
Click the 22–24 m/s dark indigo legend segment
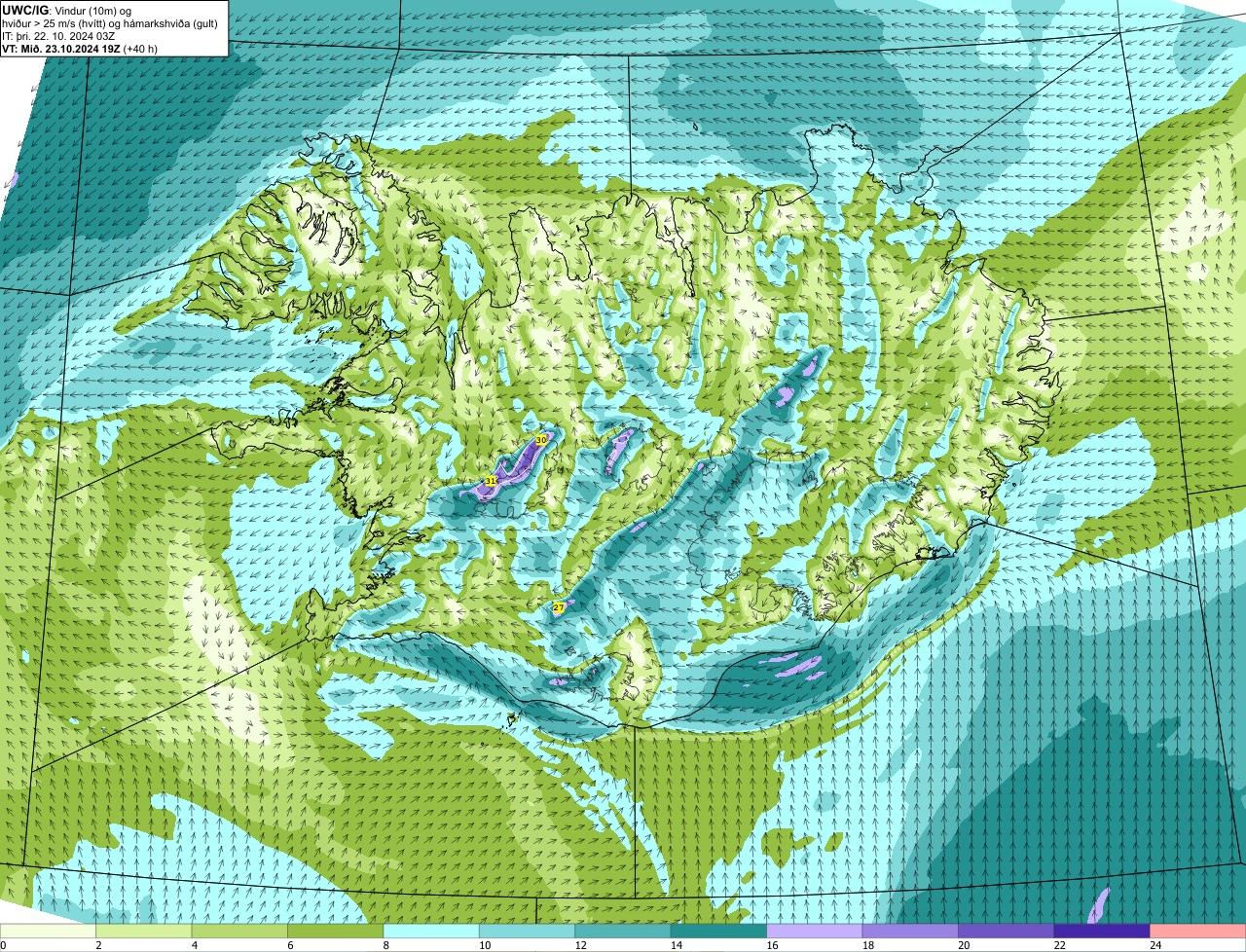tap(1102, 931)
